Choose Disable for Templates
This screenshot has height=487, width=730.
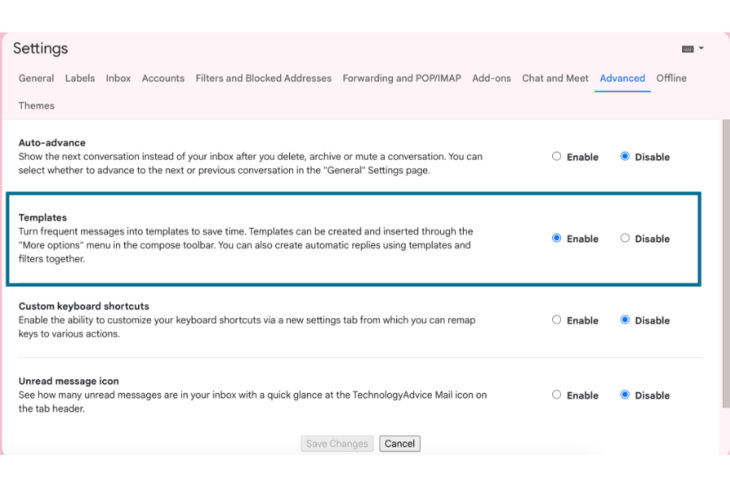(625, 238)
